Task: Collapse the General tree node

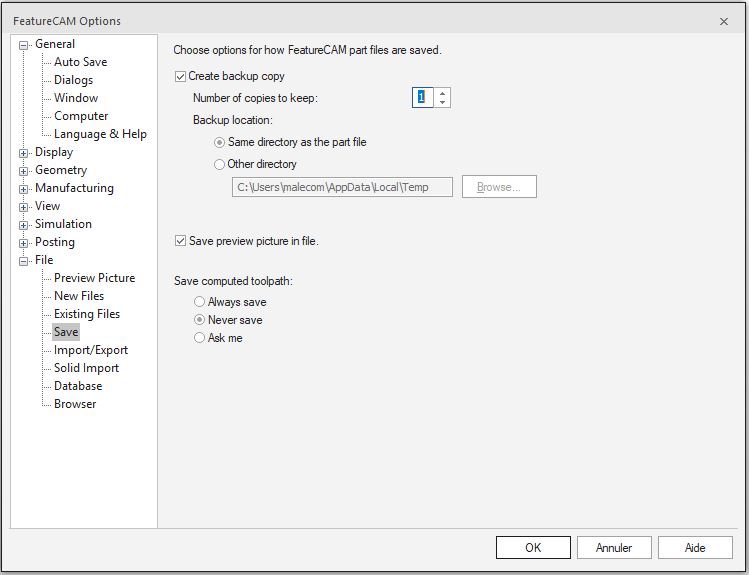Action: 24,44
